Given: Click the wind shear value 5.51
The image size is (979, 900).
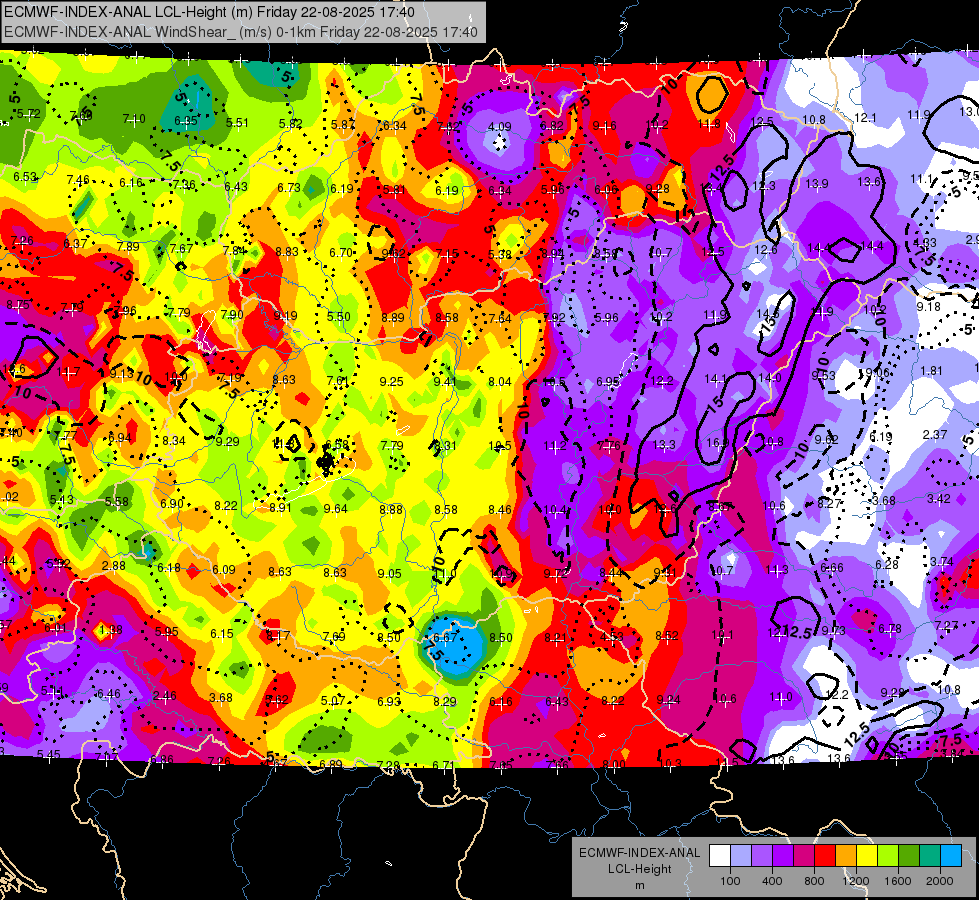Looking at the screenshot, I should (237, 122).
